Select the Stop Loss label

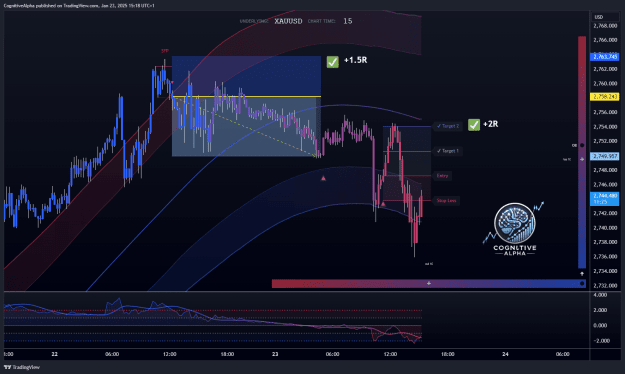[x=446, y=201]
